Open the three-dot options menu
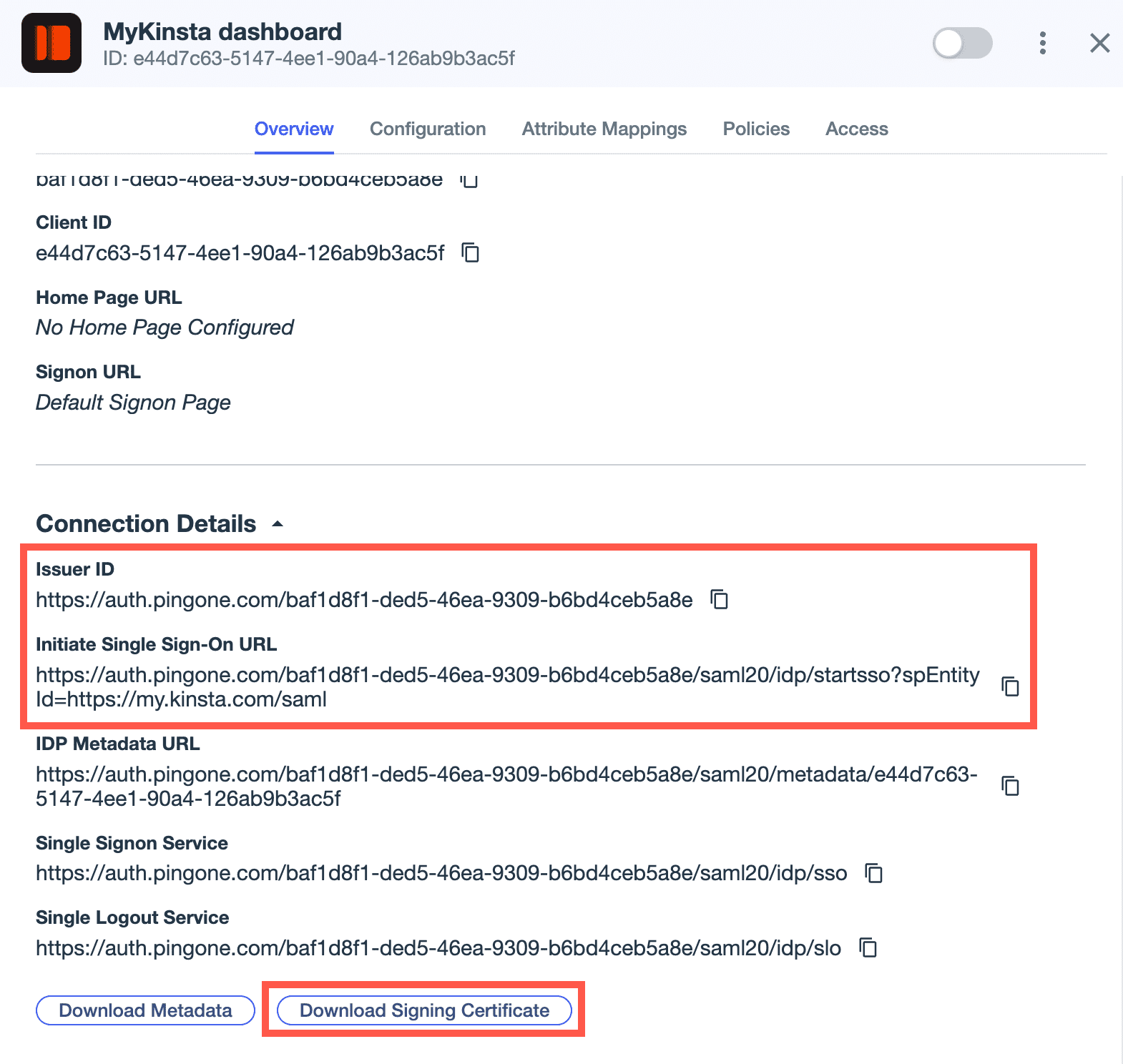 click(1042, 43)
